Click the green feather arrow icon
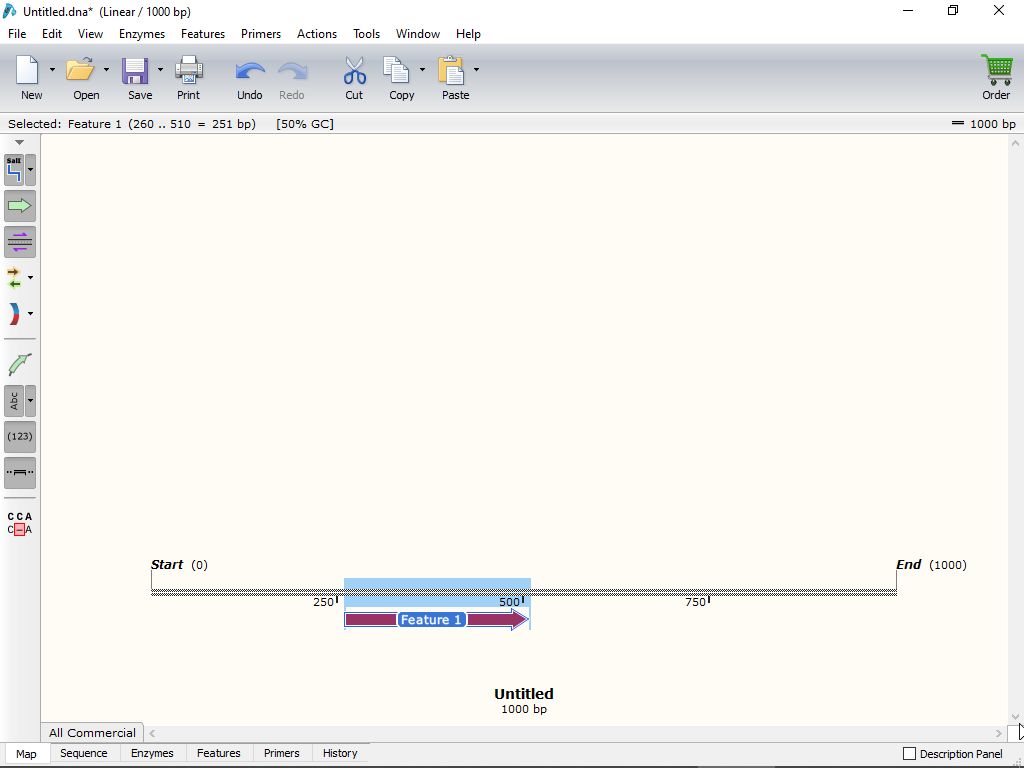 pyautogui.click(x=20, y=365)
